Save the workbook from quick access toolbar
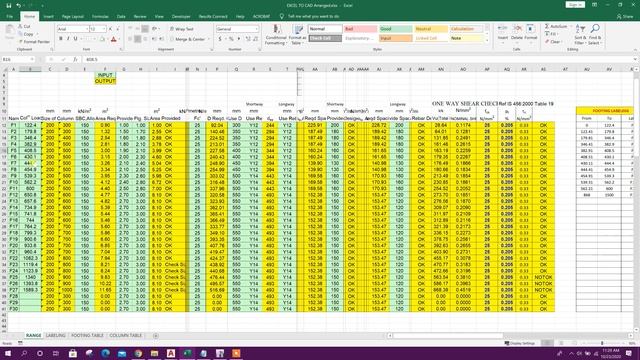640x360 pixels. pyautogui.click(x=9, y=6)
